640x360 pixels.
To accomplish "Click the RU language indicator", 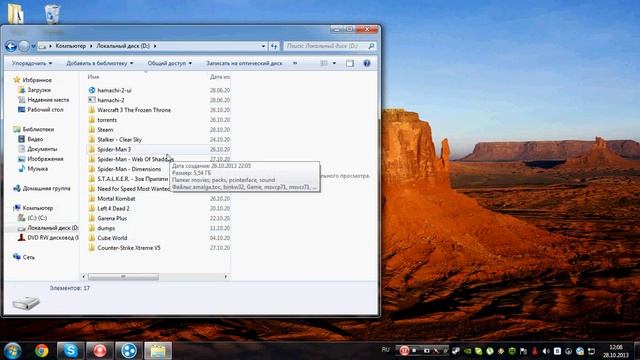I will tap(386, 350).
